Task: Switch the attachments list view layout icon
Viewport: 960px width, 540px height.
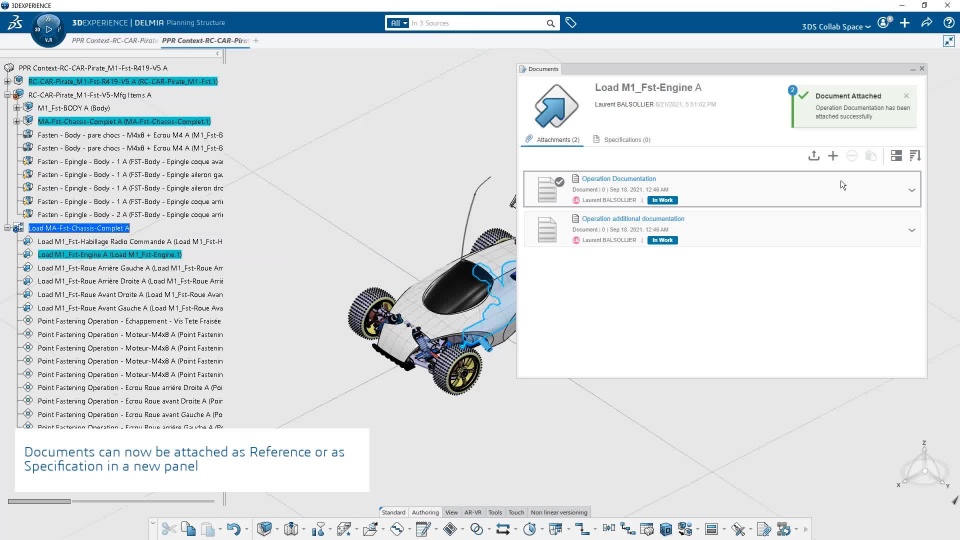Action: click(x=896, y=156)
